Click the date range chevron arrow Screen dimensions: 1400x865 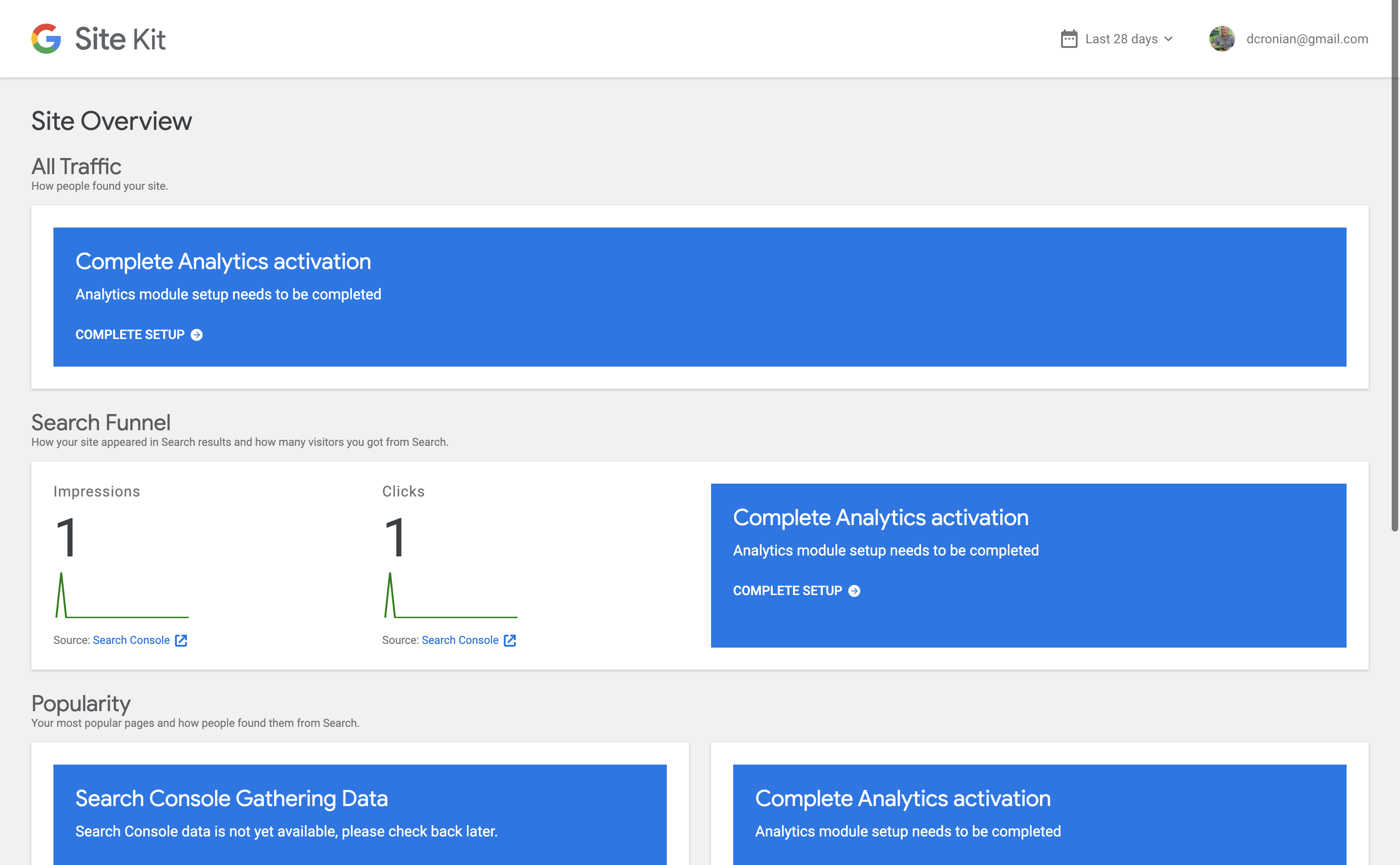point(1168,39)
